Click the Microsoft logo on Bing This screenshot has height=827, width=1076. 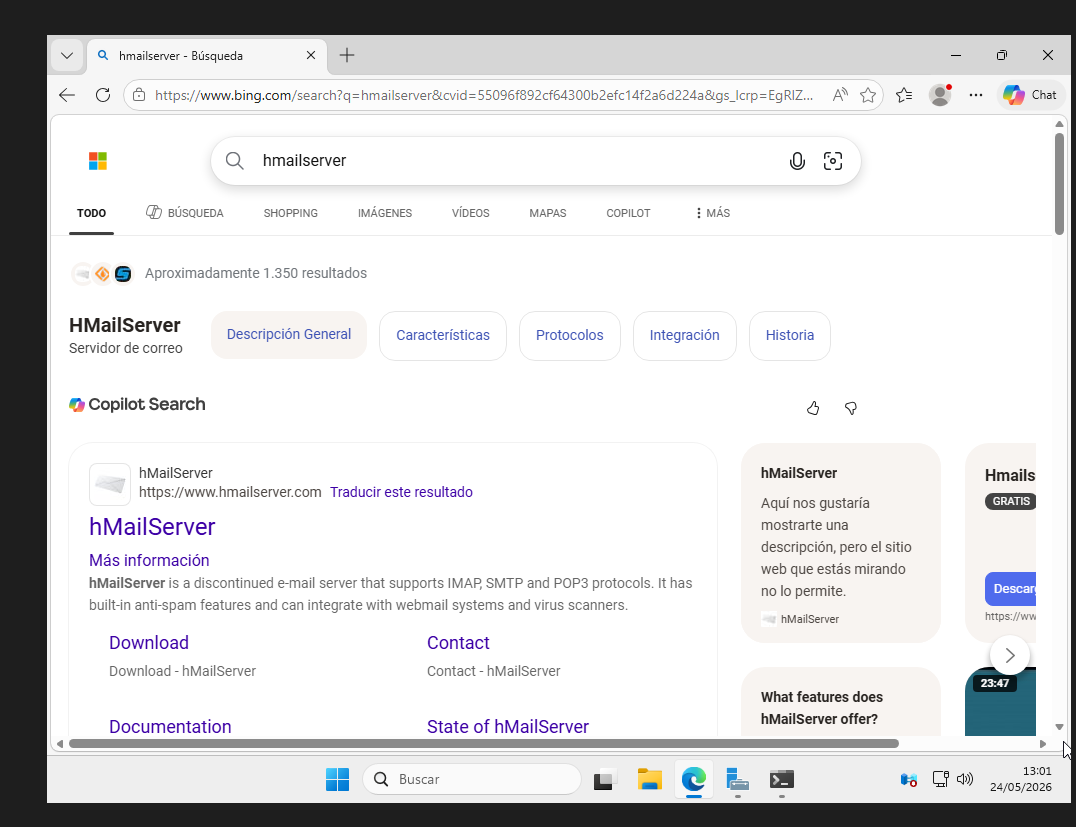click(x=98, y=161)
